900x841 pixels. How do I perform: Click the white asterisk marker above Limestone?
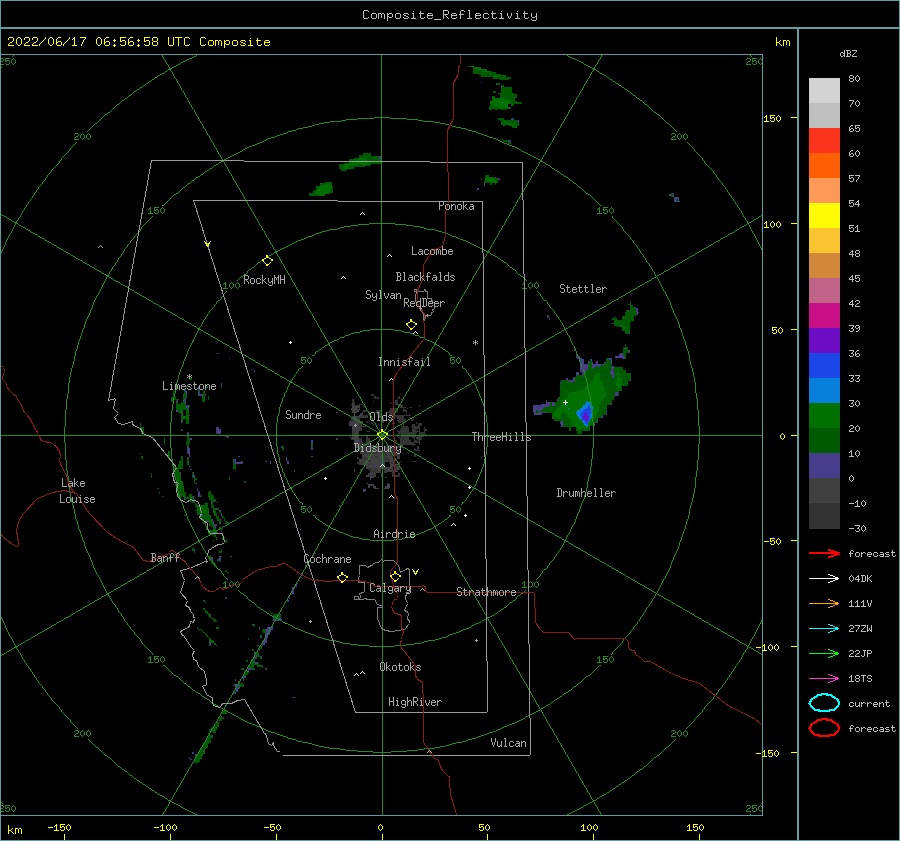pos(189,377)
